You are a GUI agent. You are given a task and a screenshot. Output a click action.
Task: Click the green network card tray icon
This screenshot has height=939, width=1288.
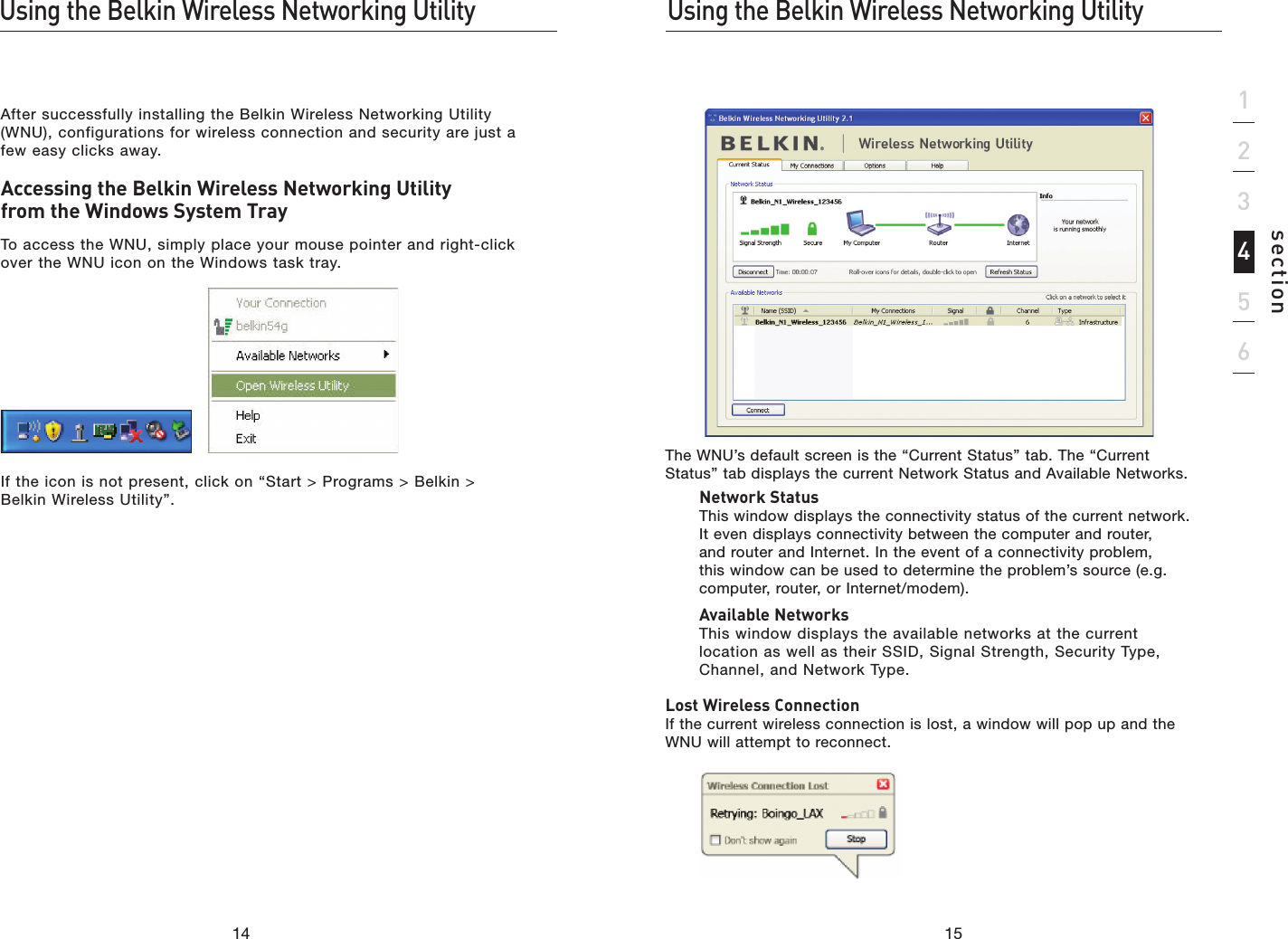[x=105, y=432]
